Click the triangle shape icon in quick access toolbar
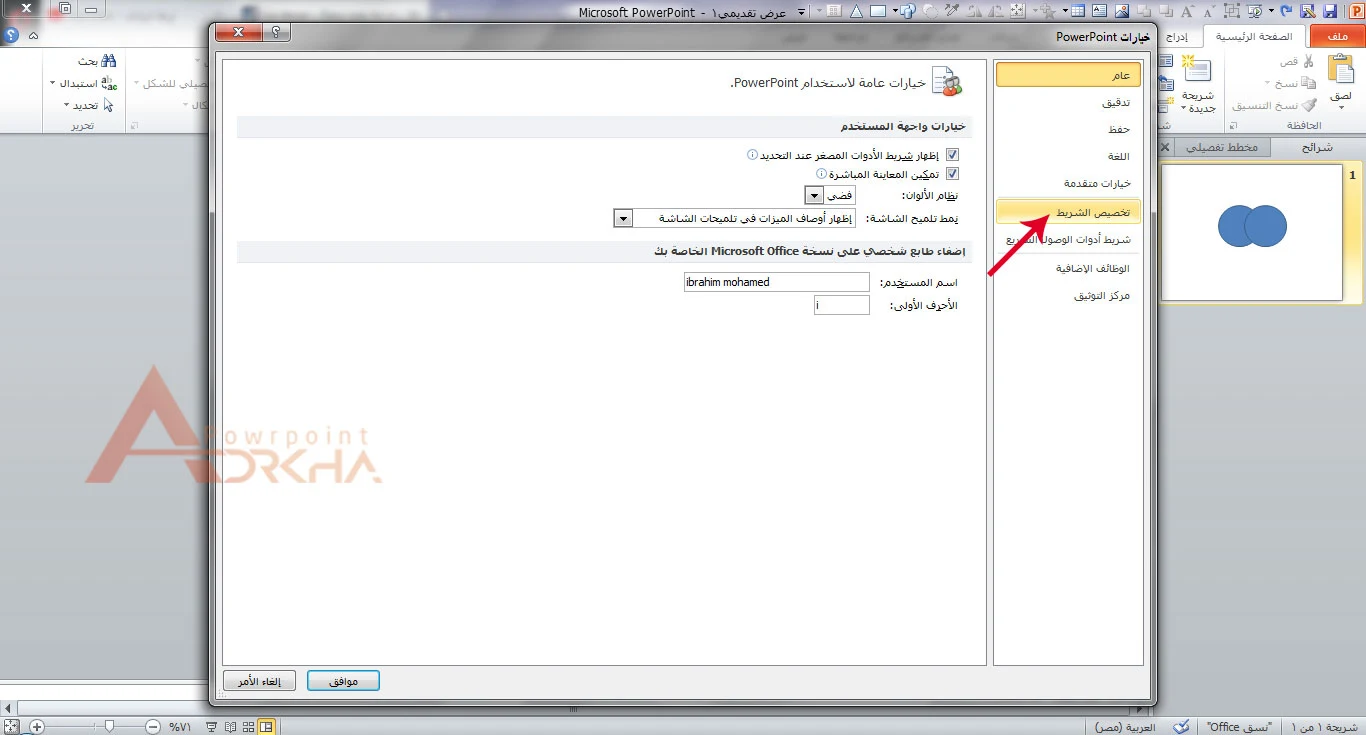This screenshot has height=735, width=1366. (x=856, y=11)
